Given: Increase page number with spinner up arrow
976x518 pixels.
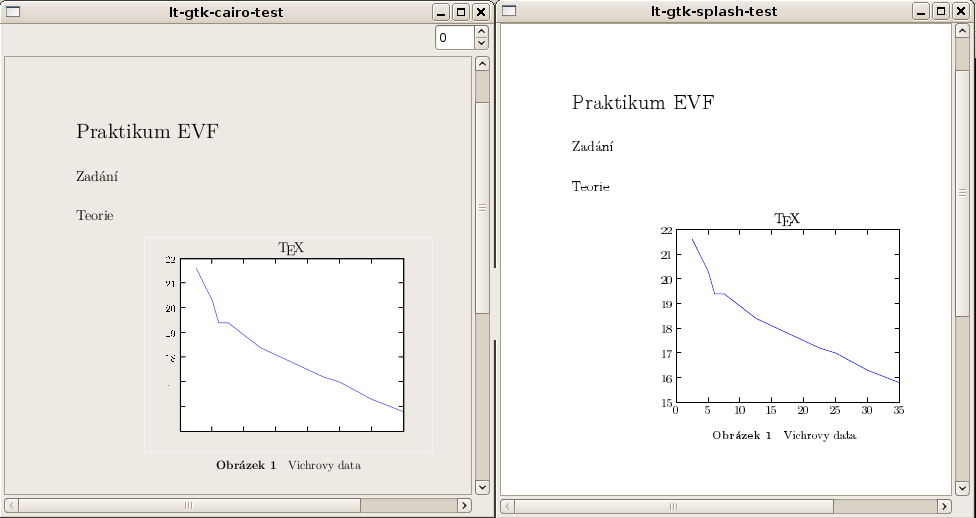Looking at the screenshot, I should coord(481,32).
